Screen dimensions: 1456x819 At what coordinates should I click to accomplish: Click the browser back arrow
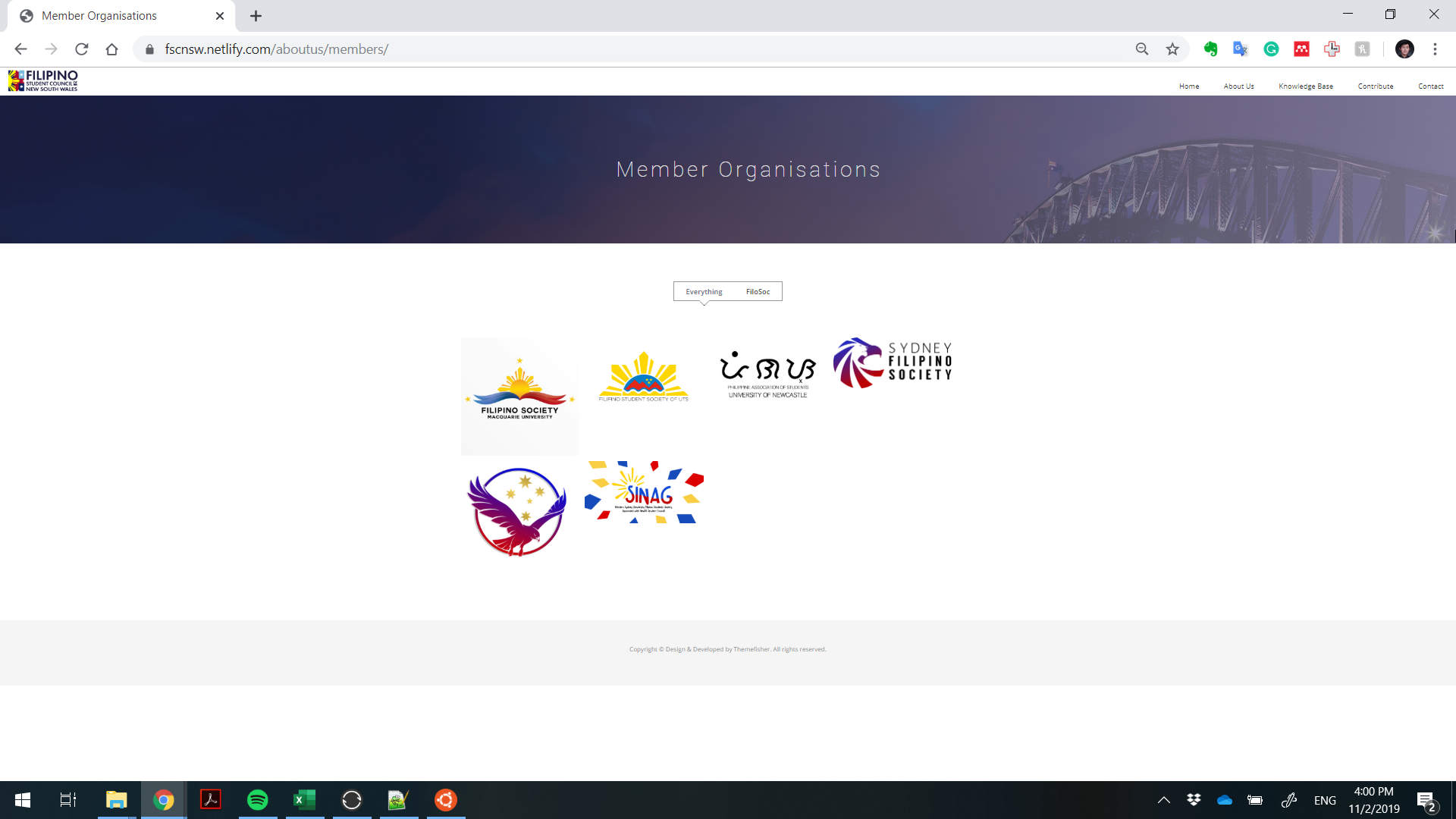coord(20,49)
